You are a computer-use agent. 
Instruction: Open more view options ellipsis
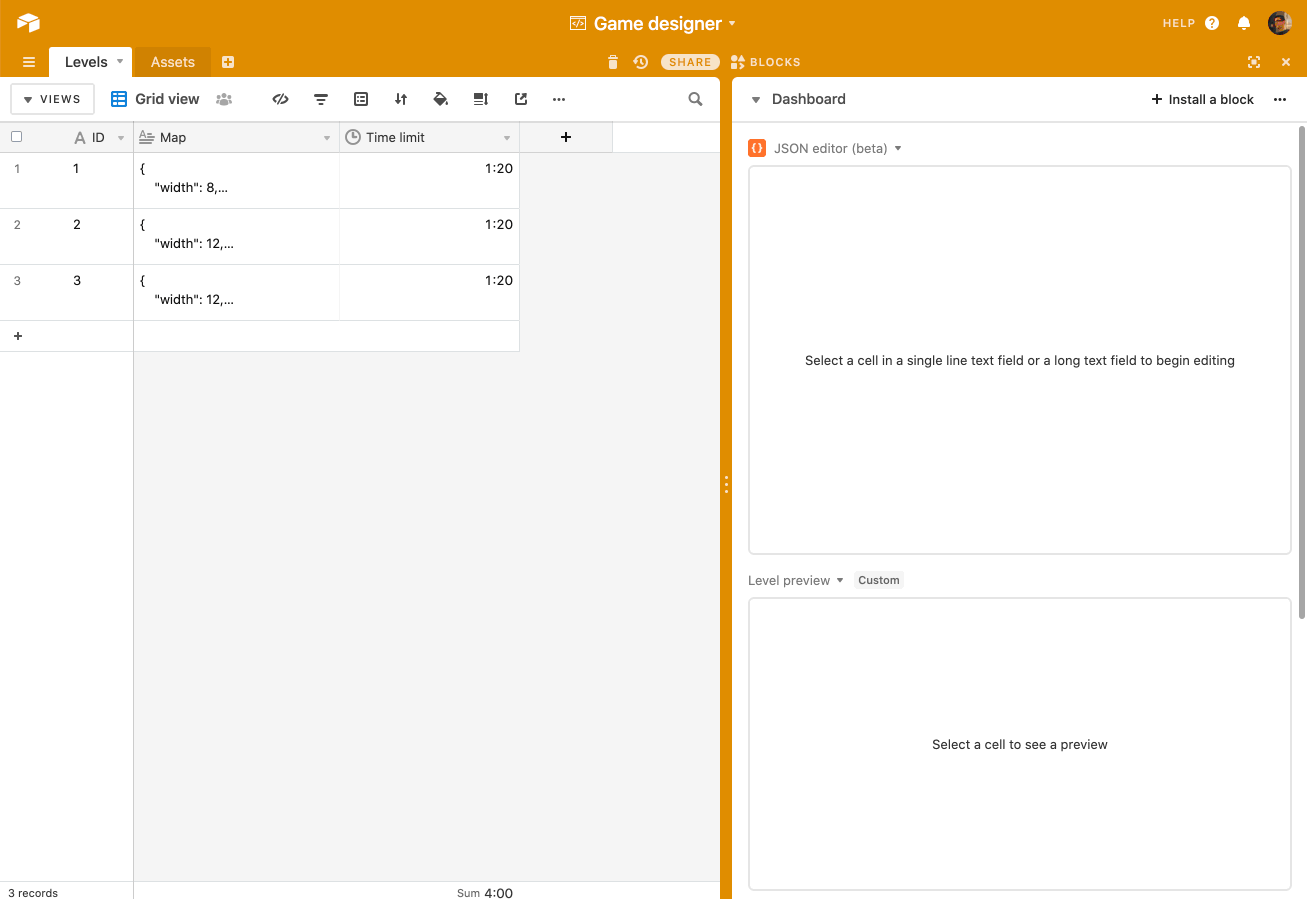pyautogui.click(x=559, y=99)
